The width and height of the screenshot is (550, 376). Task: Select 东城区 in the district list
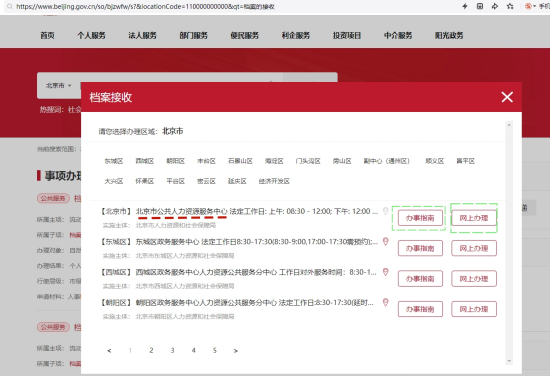114,161
